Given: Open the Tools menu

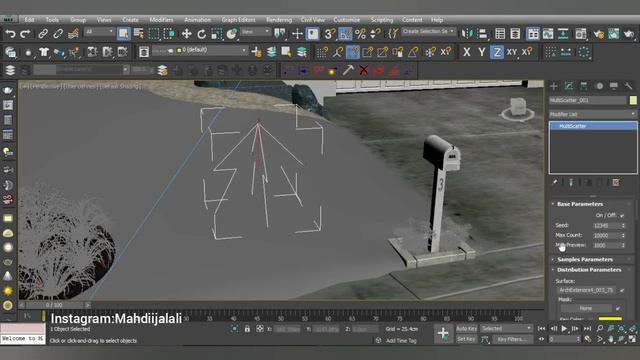Looking at the screenshot, I should pos(52,20).
